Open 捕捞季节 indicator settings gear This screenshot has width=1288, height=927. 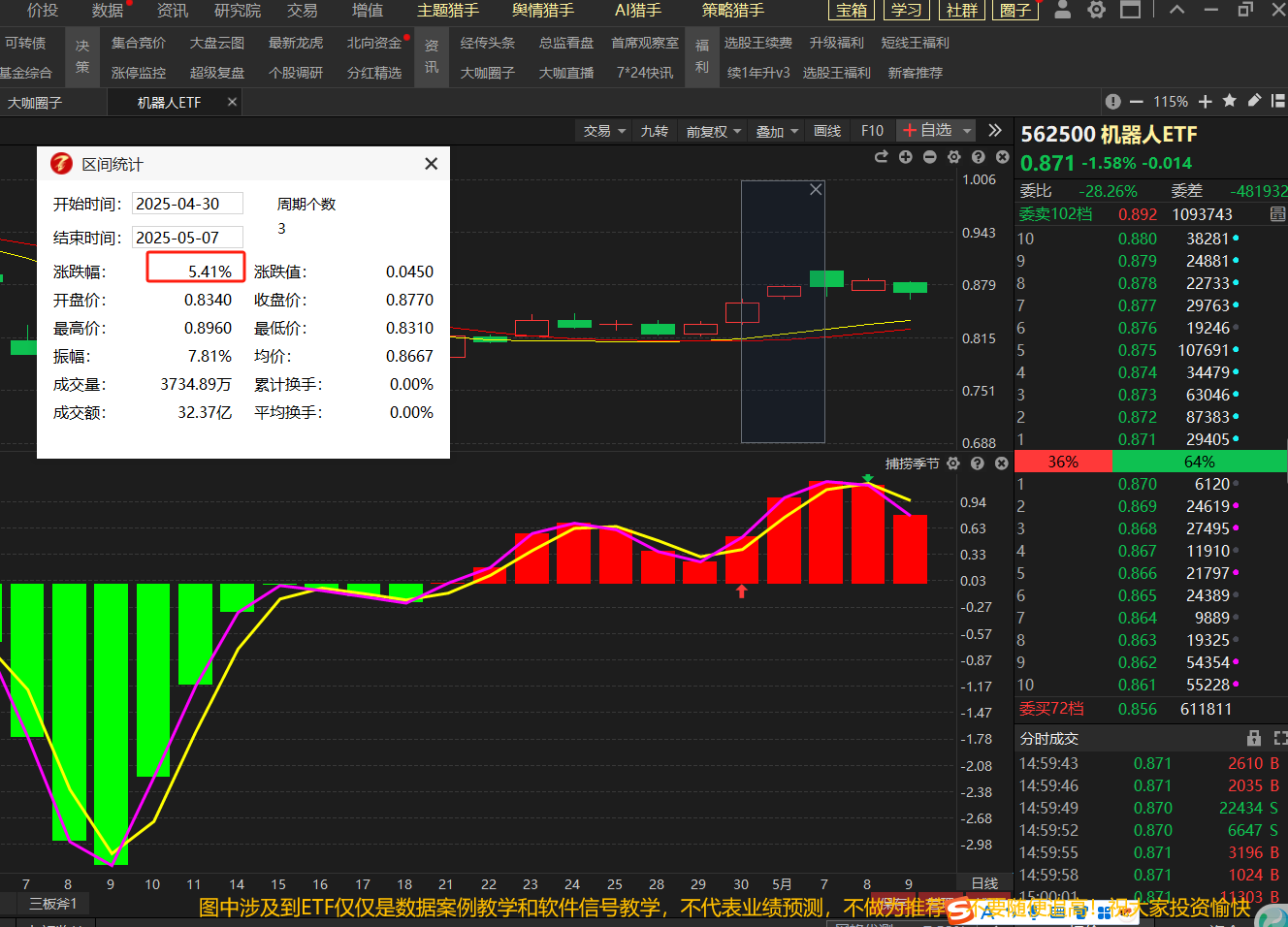953,463
